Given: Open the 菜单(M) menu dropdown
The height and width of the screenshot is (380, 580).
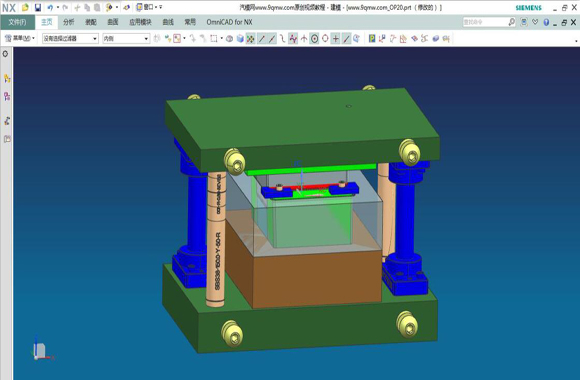Looking at the screenshot, I should [x=20, y=38].
